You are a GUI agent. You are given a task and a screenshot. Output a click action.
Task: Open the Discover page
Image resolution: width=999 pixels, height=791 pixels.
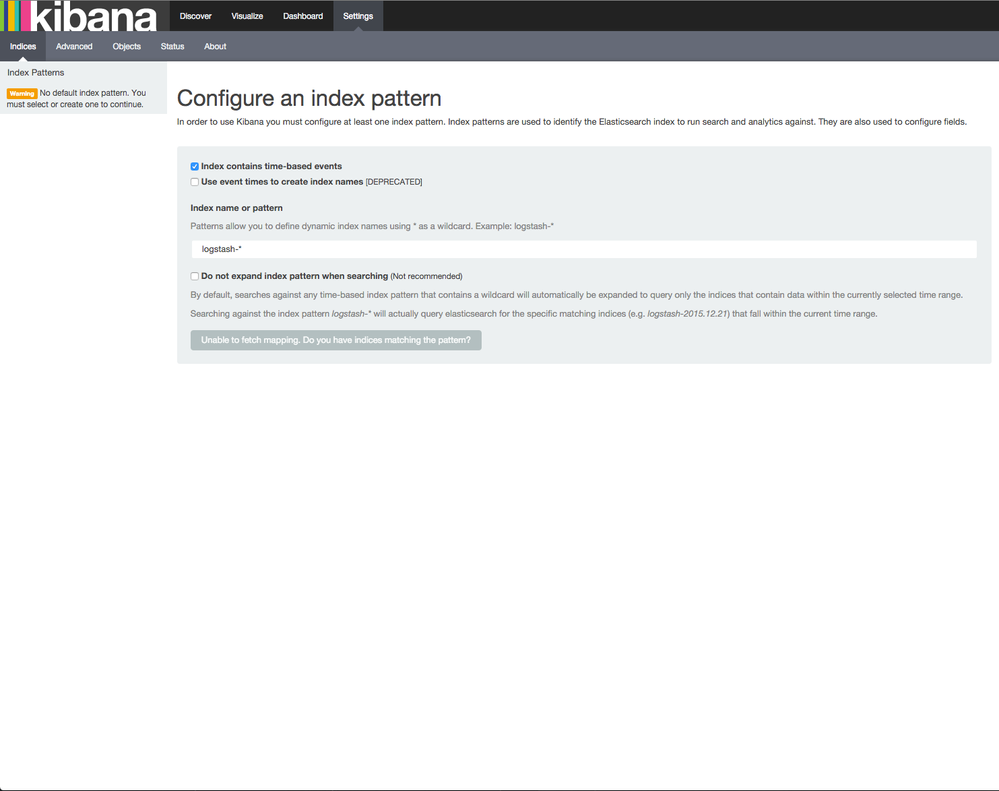point(195,16)
